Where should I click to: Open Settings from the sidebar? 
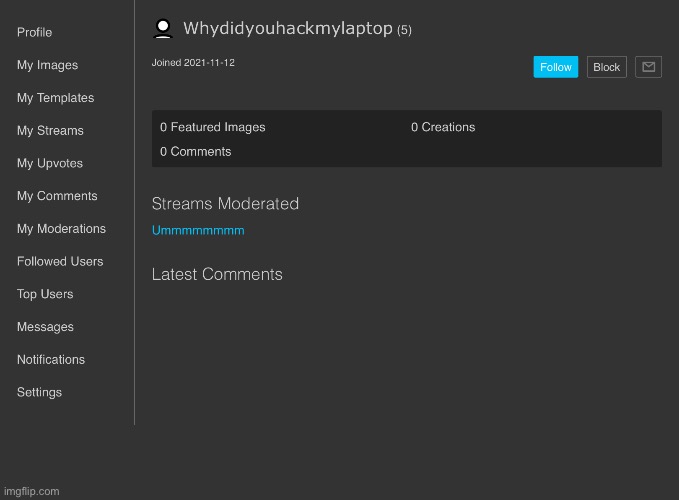(x=39, y=392)
